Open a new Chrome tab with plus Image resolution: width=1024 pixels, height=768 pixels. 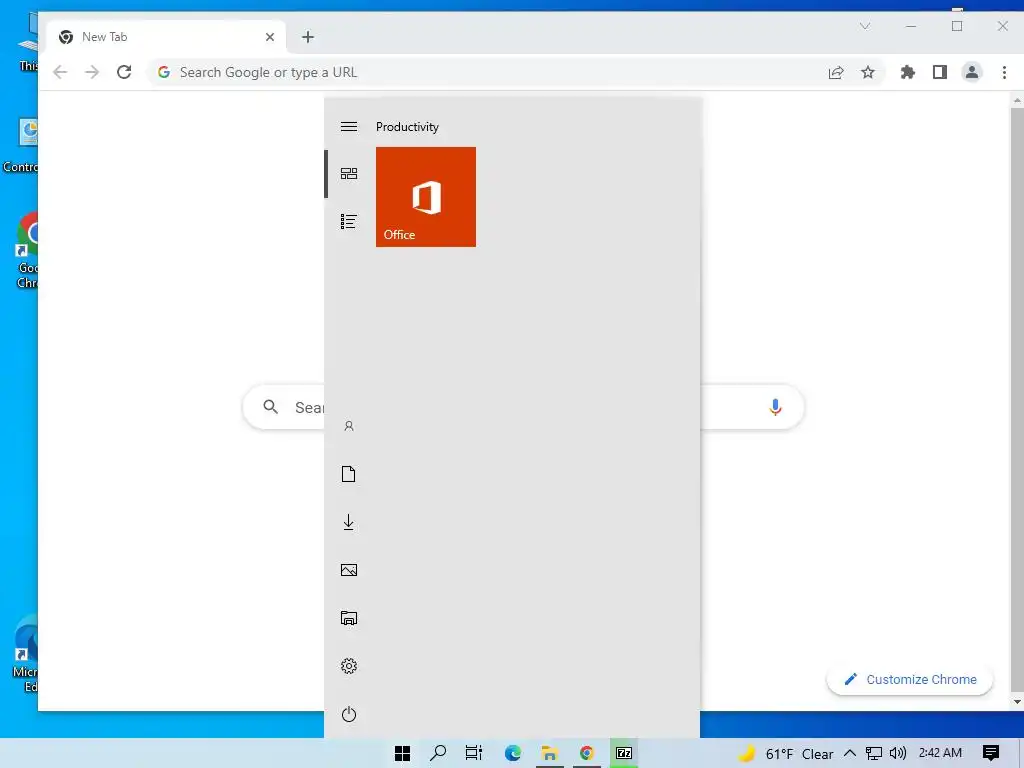308,37
